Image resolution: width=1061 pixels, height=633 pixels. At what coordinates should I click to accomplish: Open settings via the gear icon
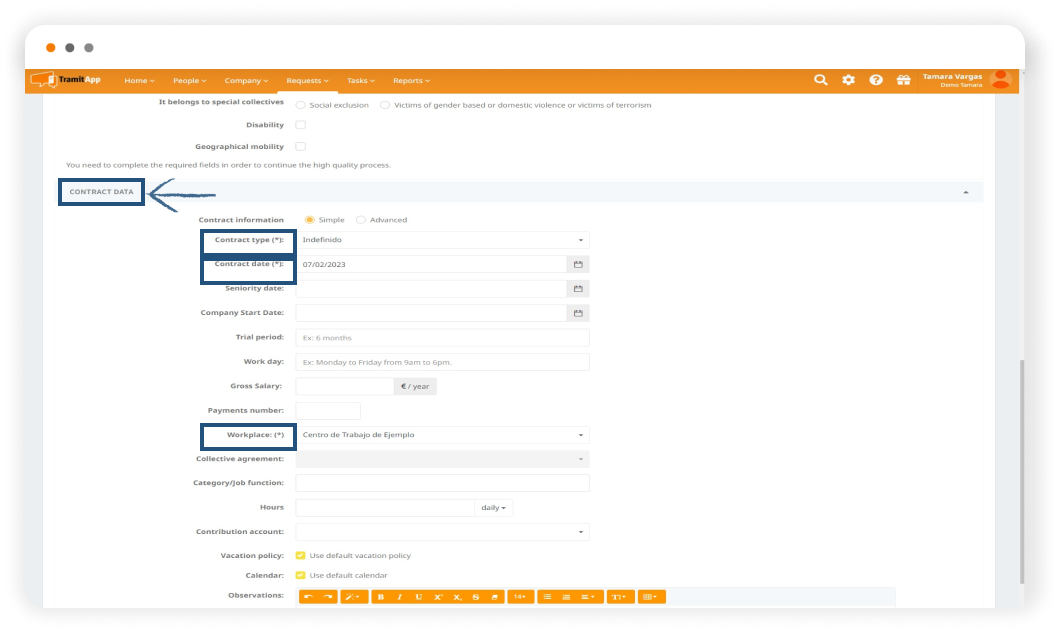coord(848,80)
